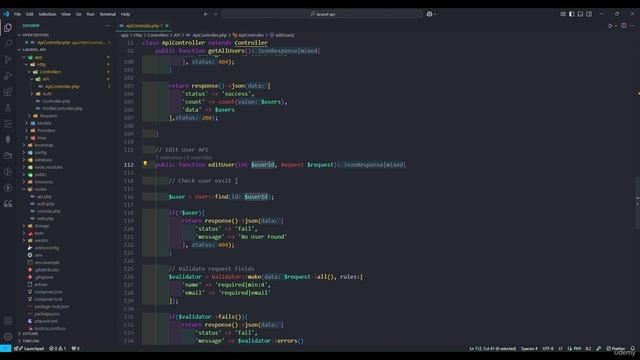Expand the Timeline section
This screenshot has width=640, height=360.
(30, 341)
